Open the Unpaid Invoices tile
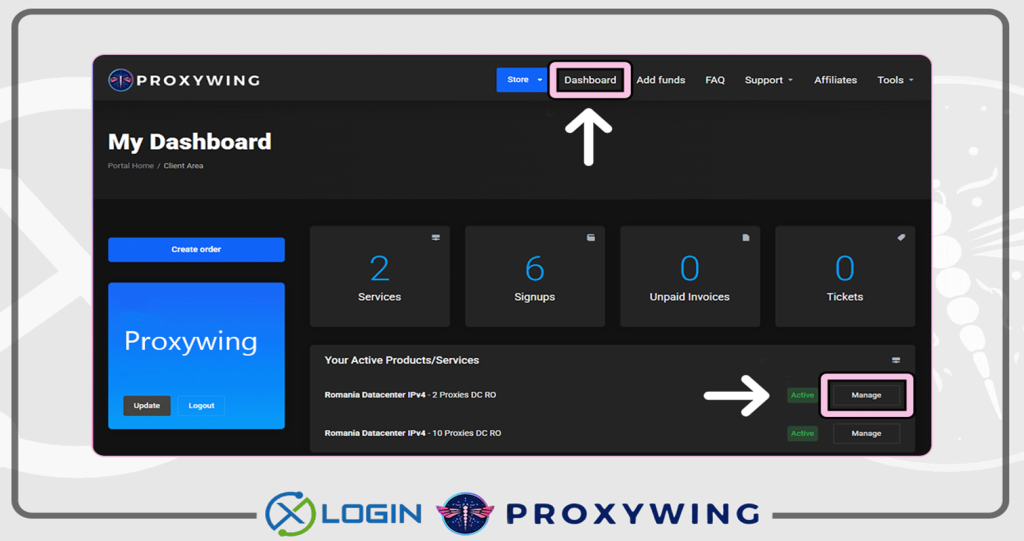 tap(690, 276)
